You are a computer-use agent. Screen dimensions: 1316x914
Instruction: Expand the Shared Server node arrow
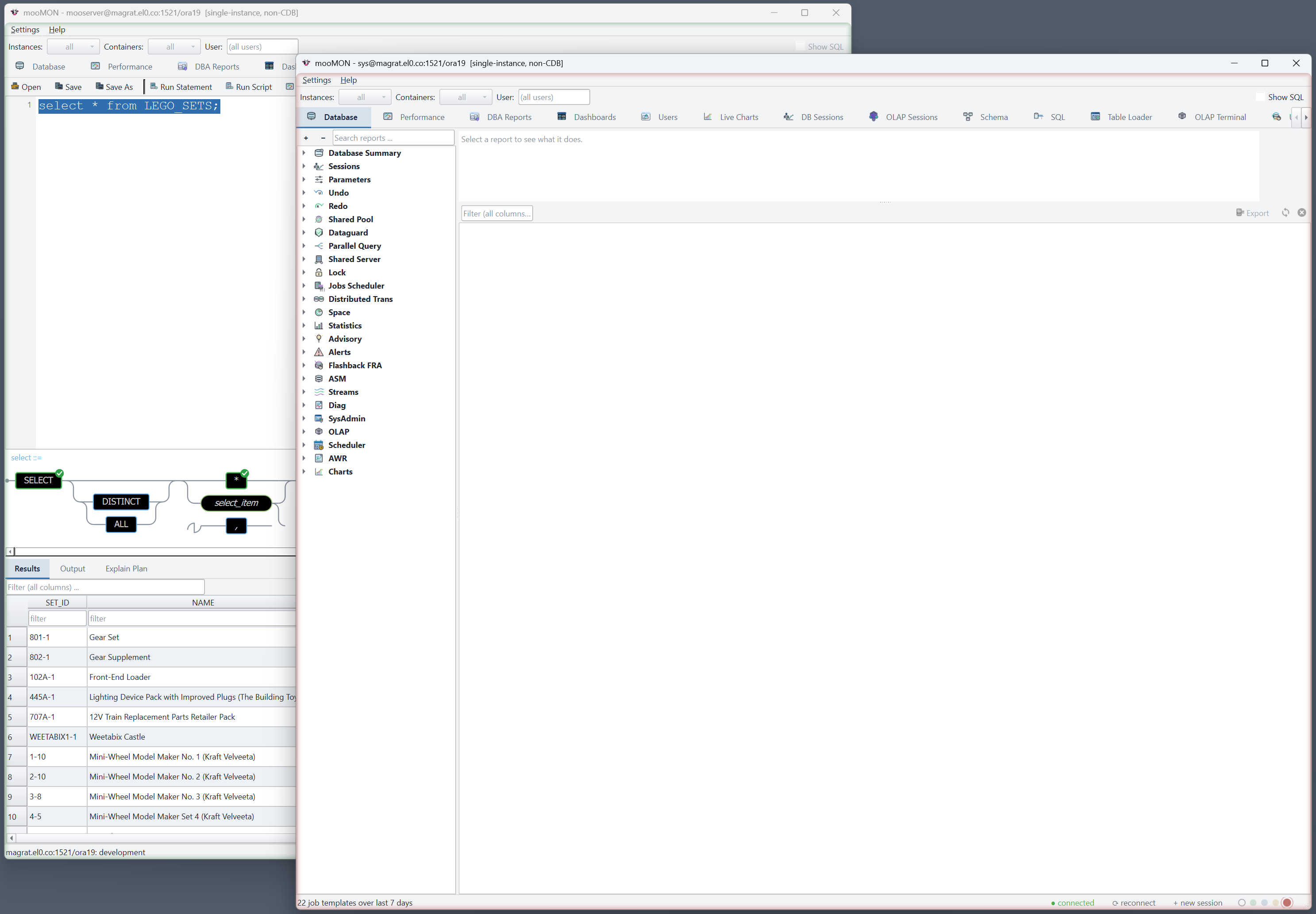click(304, 259)
